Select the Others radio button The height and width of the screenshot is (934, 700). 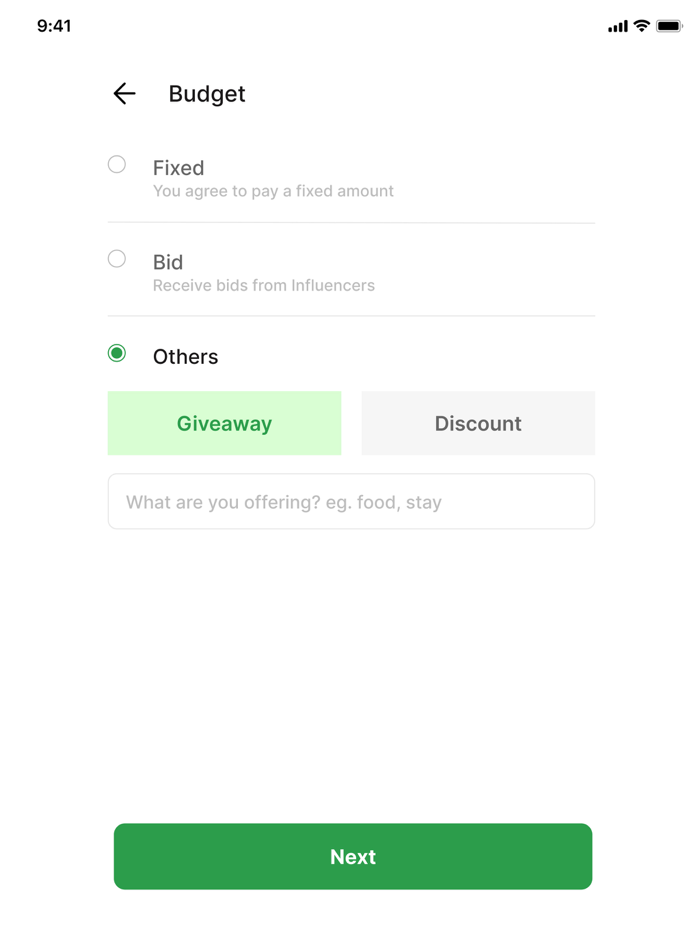point(116,353)
